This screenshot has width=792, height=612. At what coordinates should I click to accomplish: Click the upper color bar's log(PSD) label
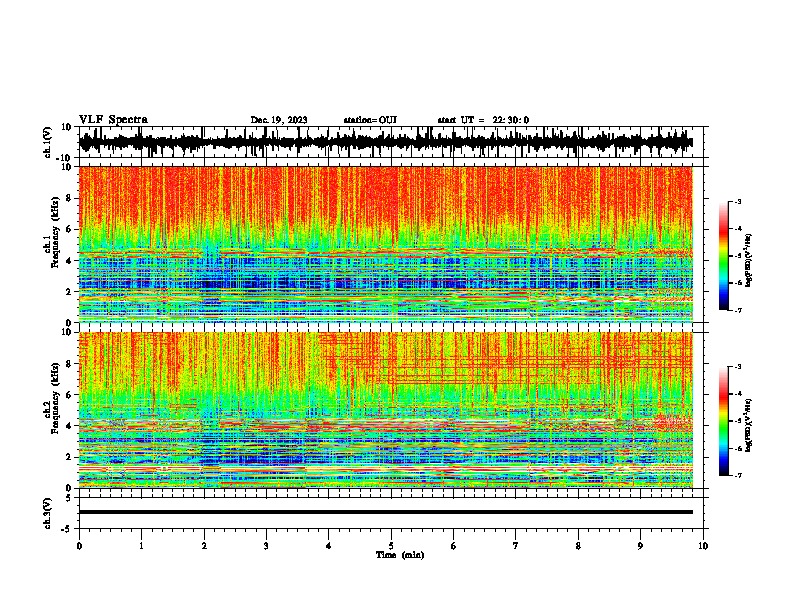tap(749, 260)
